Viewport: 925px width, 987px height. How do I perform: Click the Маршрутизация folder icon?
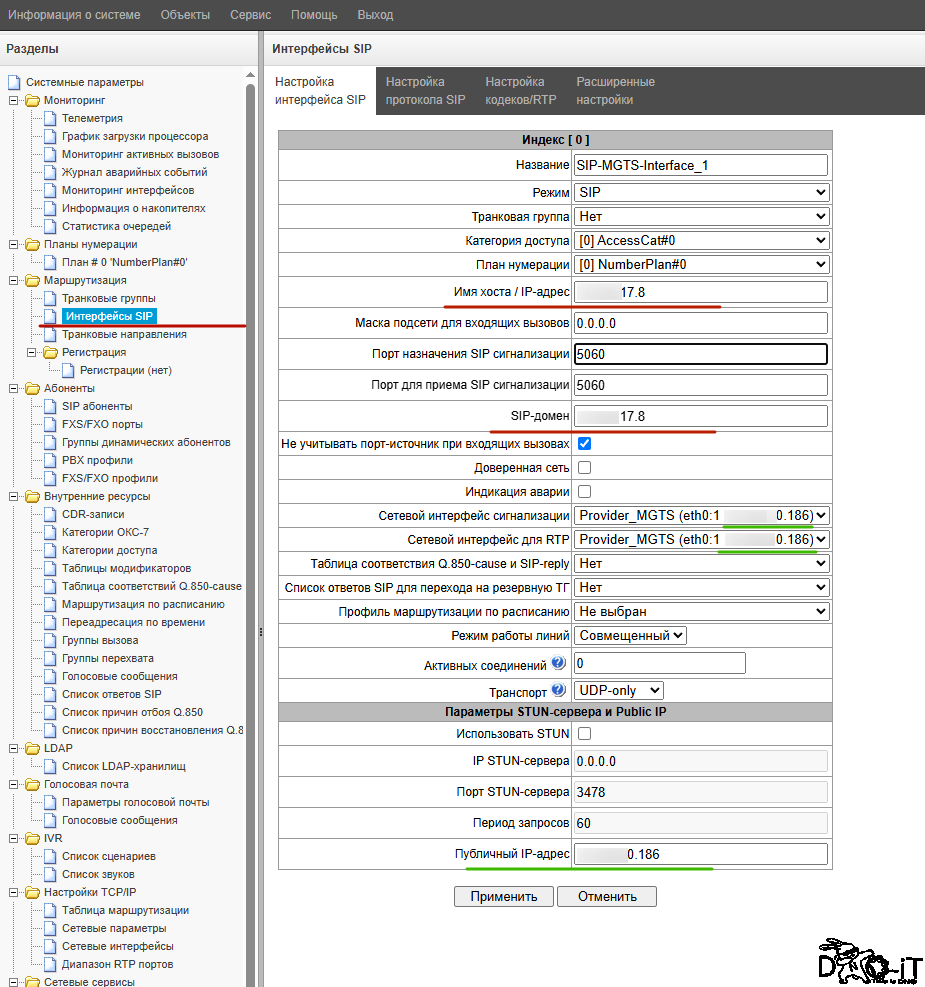(x=32, y=281)
